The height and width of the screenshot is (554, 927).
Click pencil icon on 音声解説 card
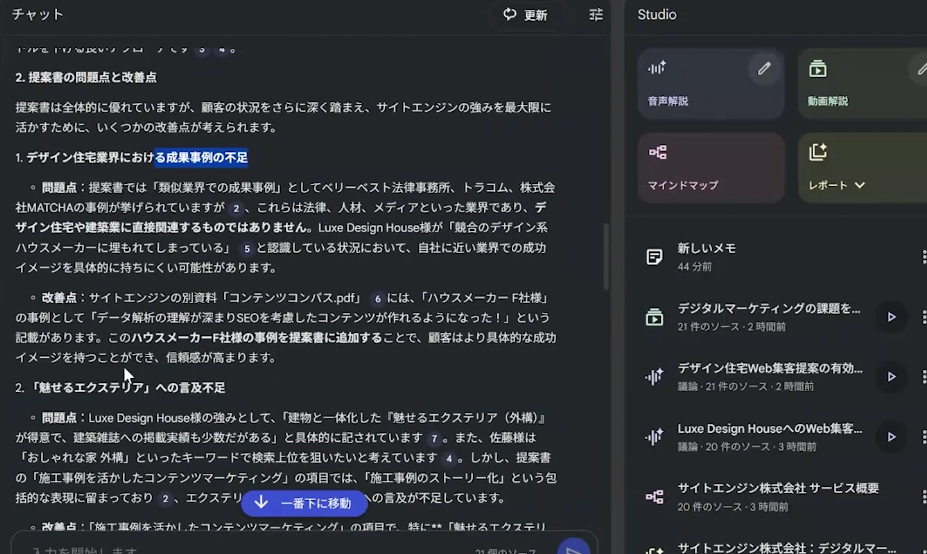764,69
